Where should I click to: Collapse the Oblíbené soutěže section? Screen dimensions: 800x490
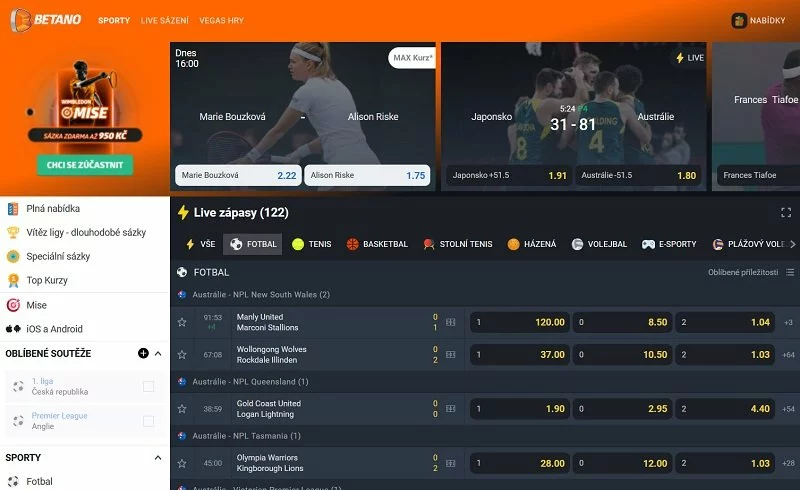[158, 353]
